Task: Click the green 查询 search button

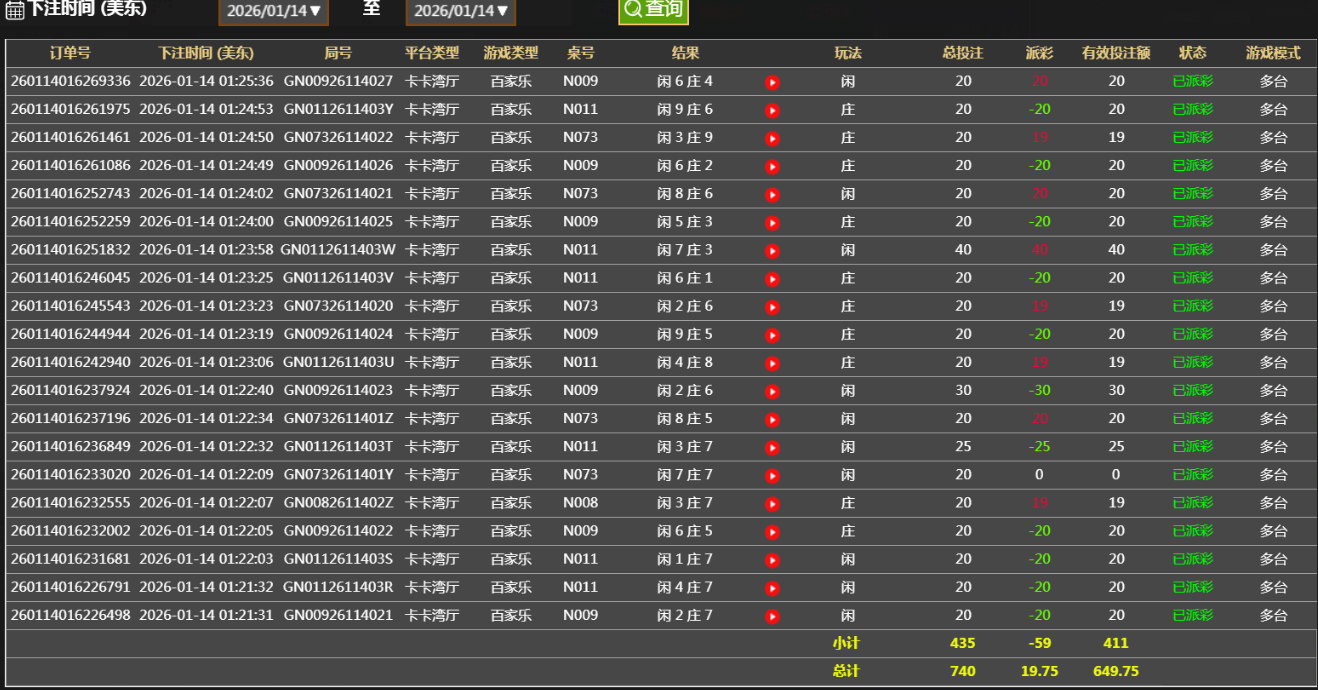Action: [653, 10]
